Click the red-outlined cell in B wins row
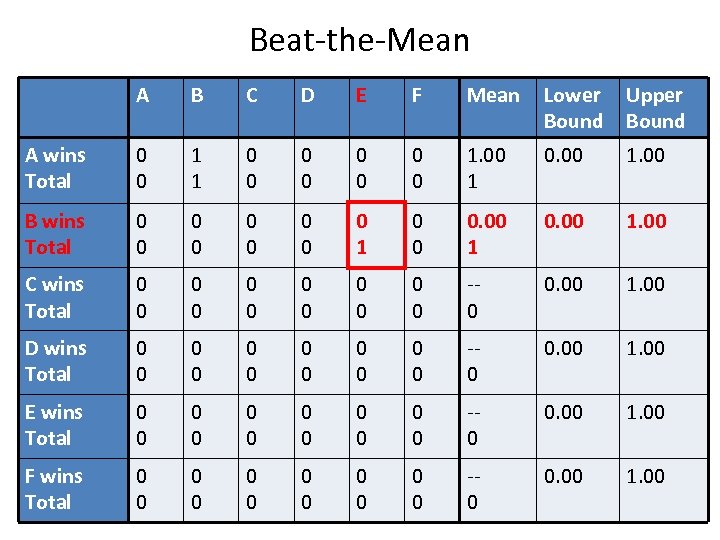Image resolution: width=720 pixels, height=540 pixels. pyautogui.click(x=377, y=234)
